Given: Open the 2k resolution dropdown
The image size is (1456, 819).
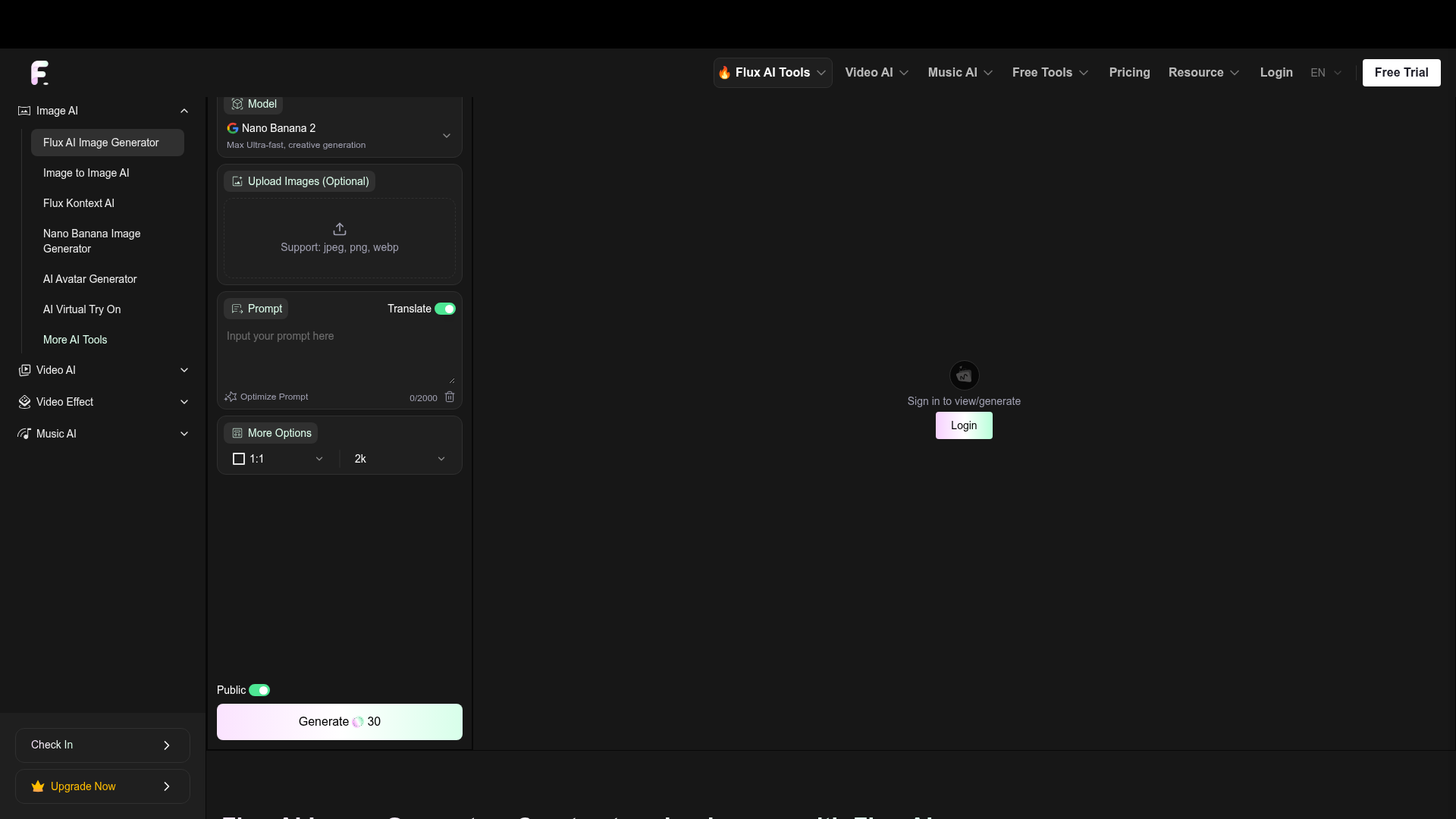Looking at the screenshot, I should tap(400, 459).
